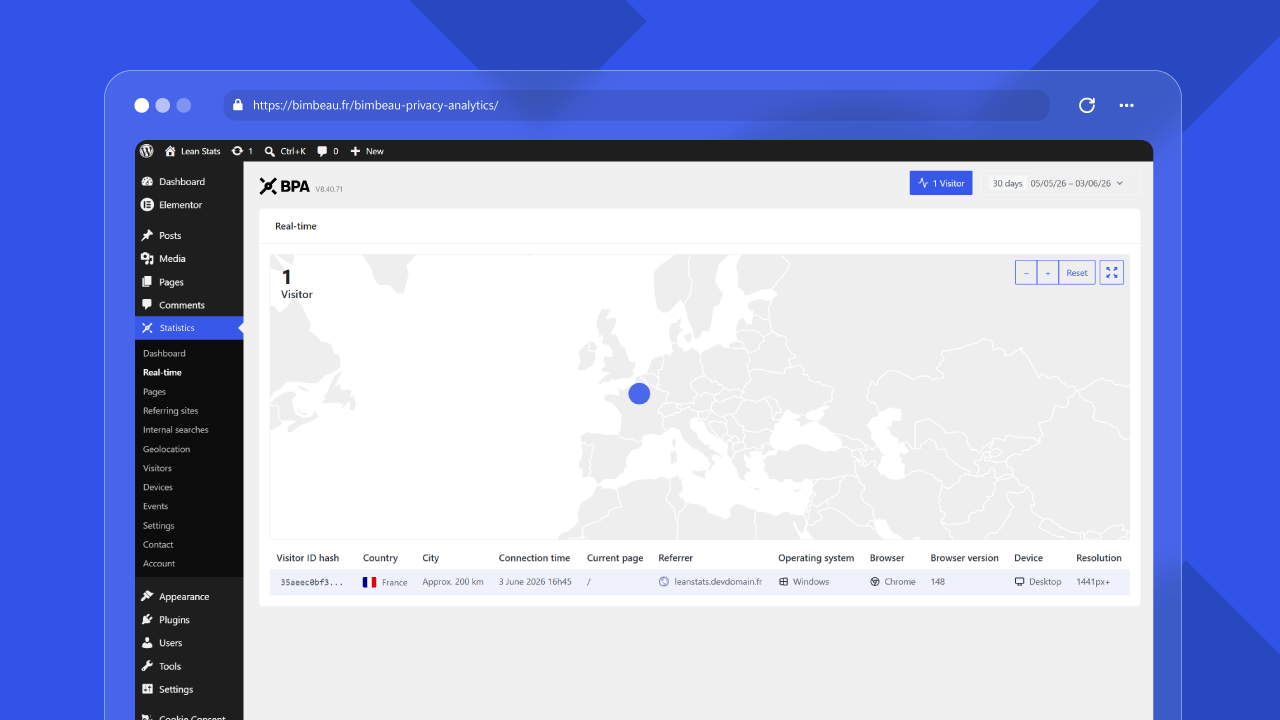Click the Operating system column header

tap(816, 558)
